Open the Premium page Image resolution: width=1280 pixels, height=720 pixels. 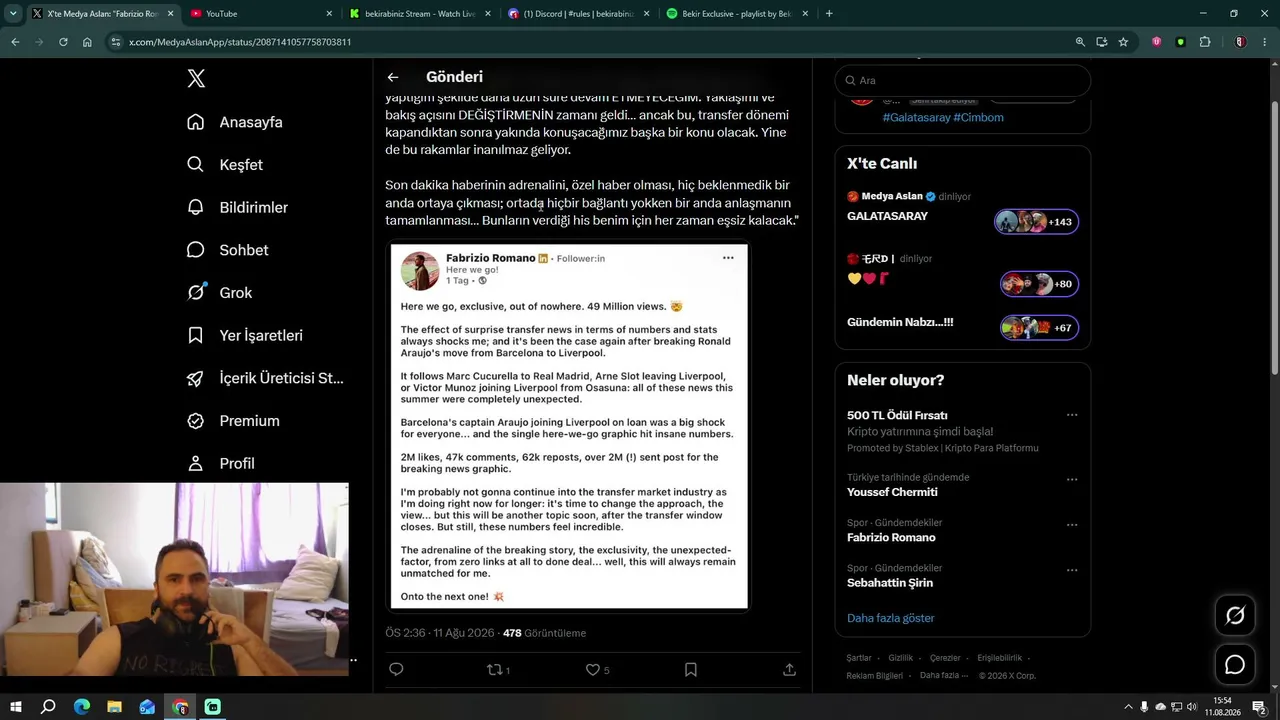(234, 421)
